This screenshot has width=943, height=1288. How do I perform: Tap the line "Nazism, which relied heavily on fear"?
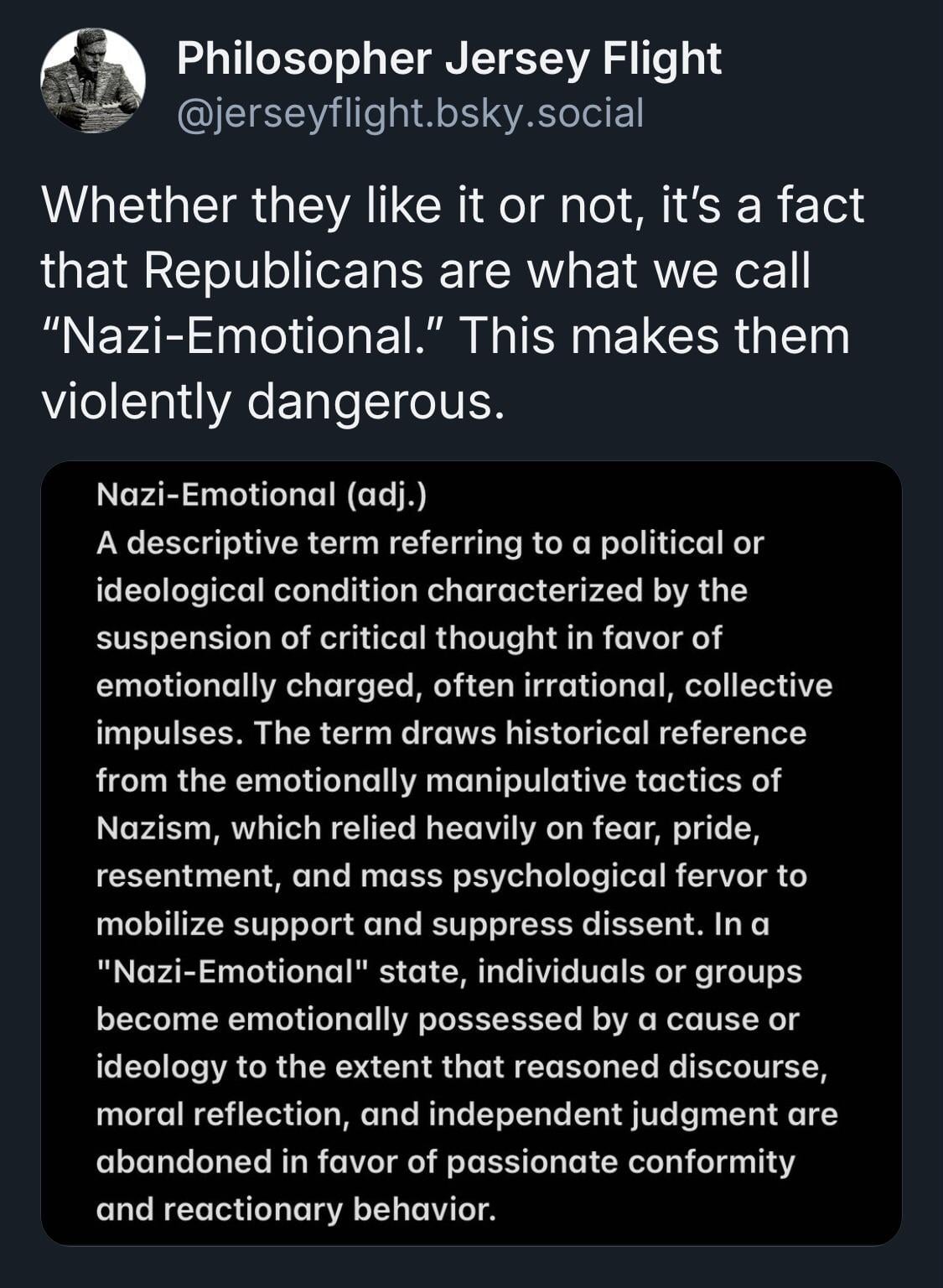pyautogui.click(x=428, y=828)
